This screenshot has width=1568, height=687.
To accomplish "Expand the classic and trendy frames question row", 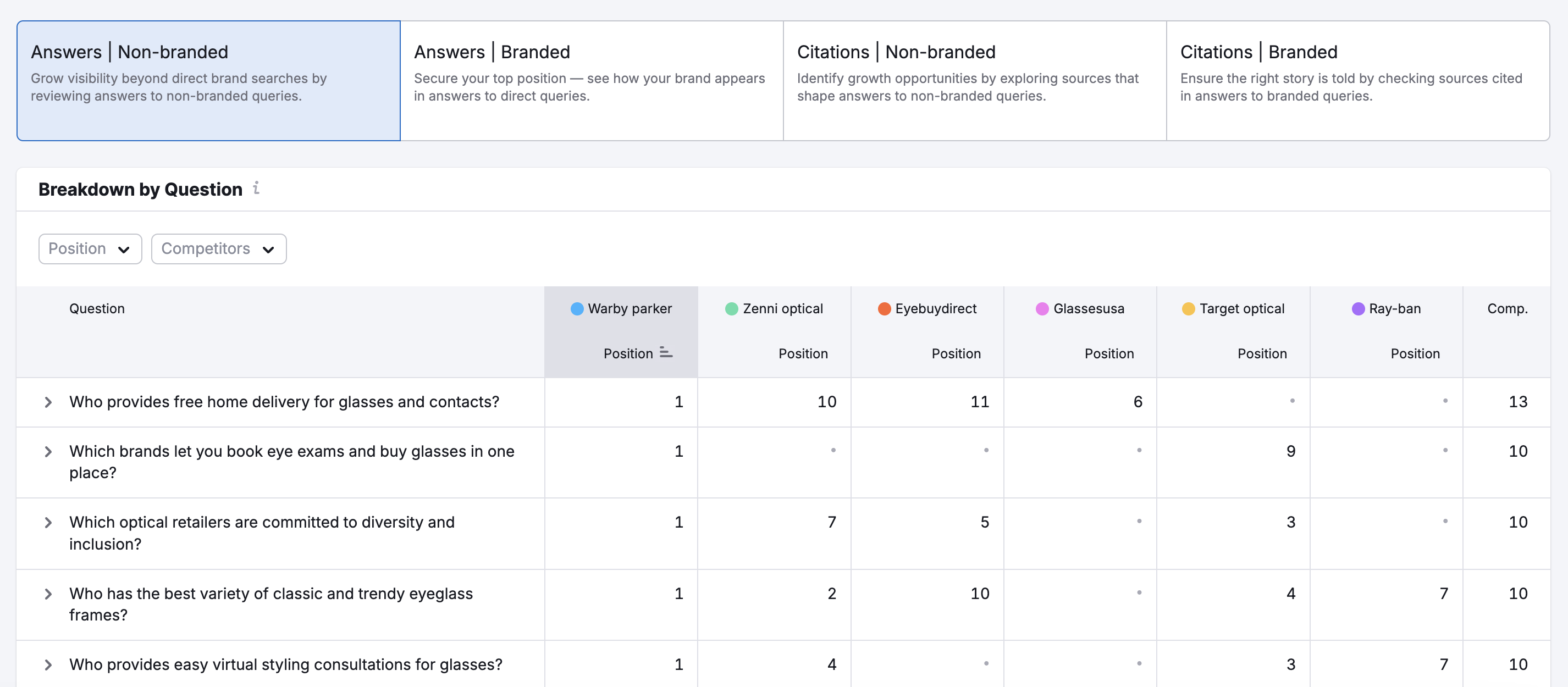I will 49,594.
